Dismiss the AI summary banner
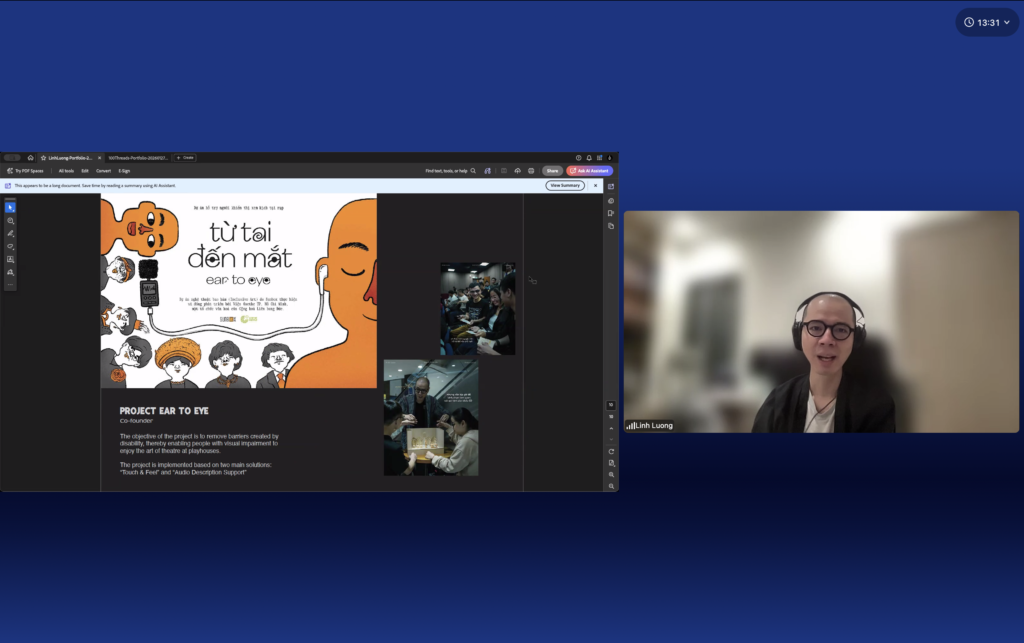 click(x=596, y=185)
